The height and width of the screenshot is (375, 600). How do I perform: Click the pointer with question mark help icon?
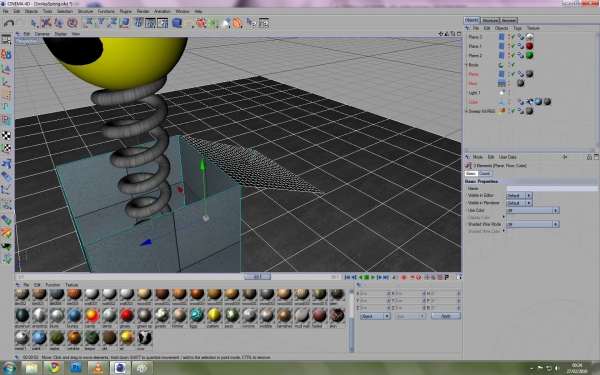coord(251,23)
